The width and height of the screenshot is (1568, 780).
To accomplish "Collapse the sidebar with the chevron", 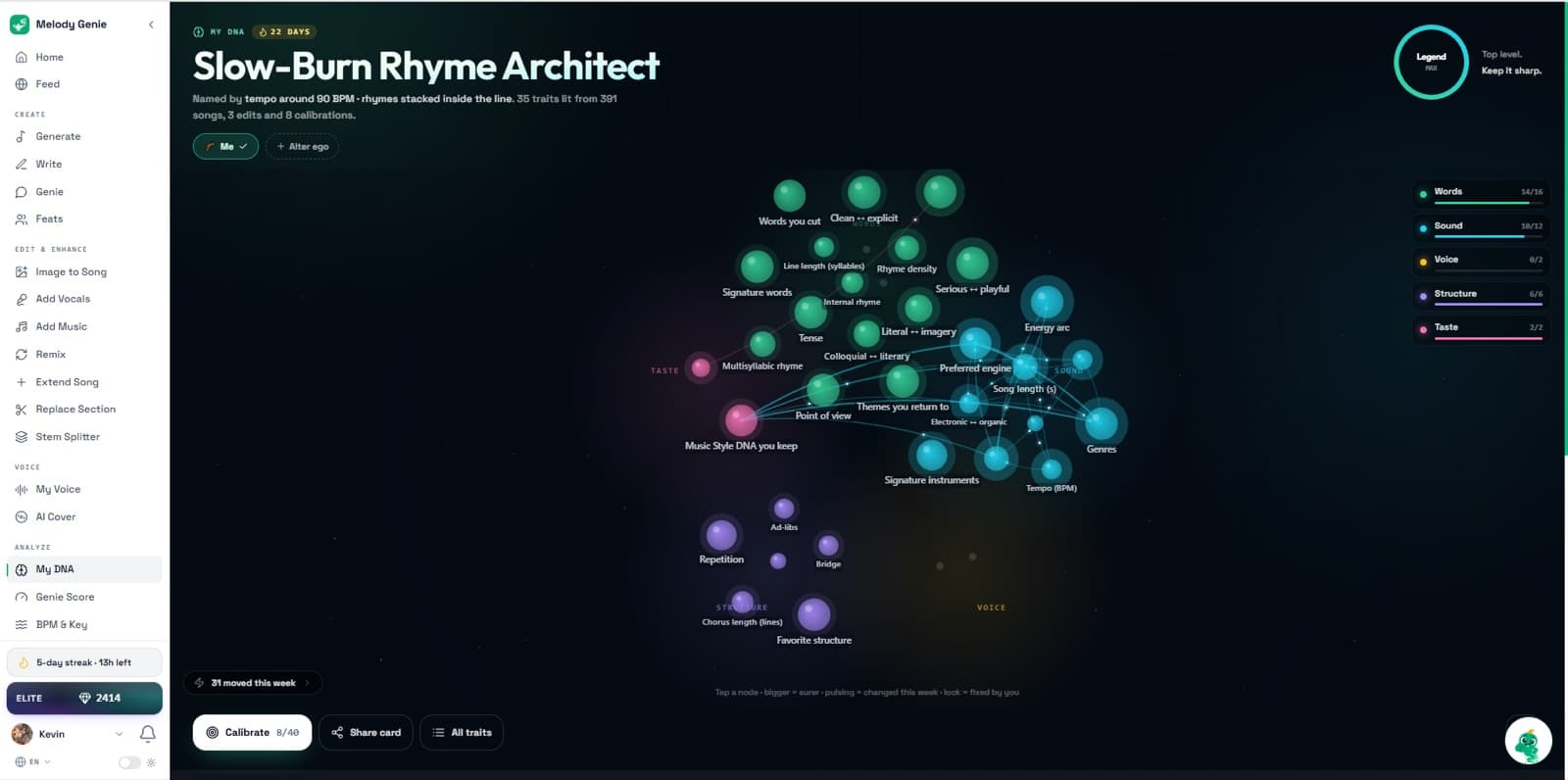I will coord(151,24).
